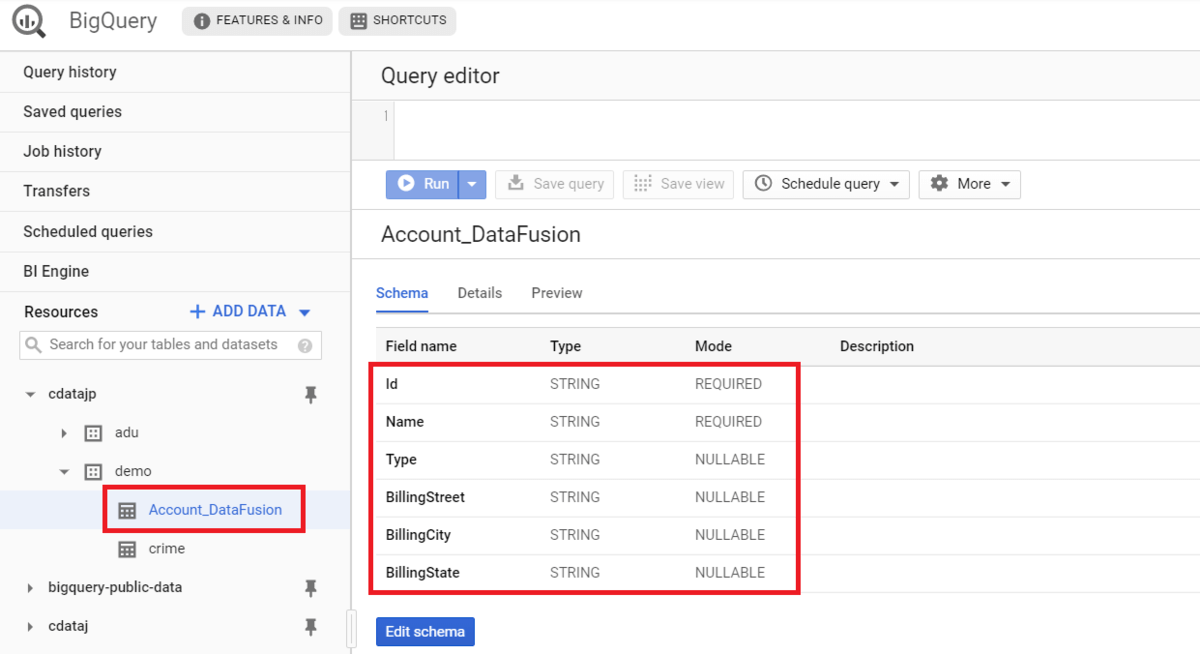Image resolution: width=1200 pixels, height=654 pixels.
Task: Expand the adu dataset node
Action: click(64, 433)
